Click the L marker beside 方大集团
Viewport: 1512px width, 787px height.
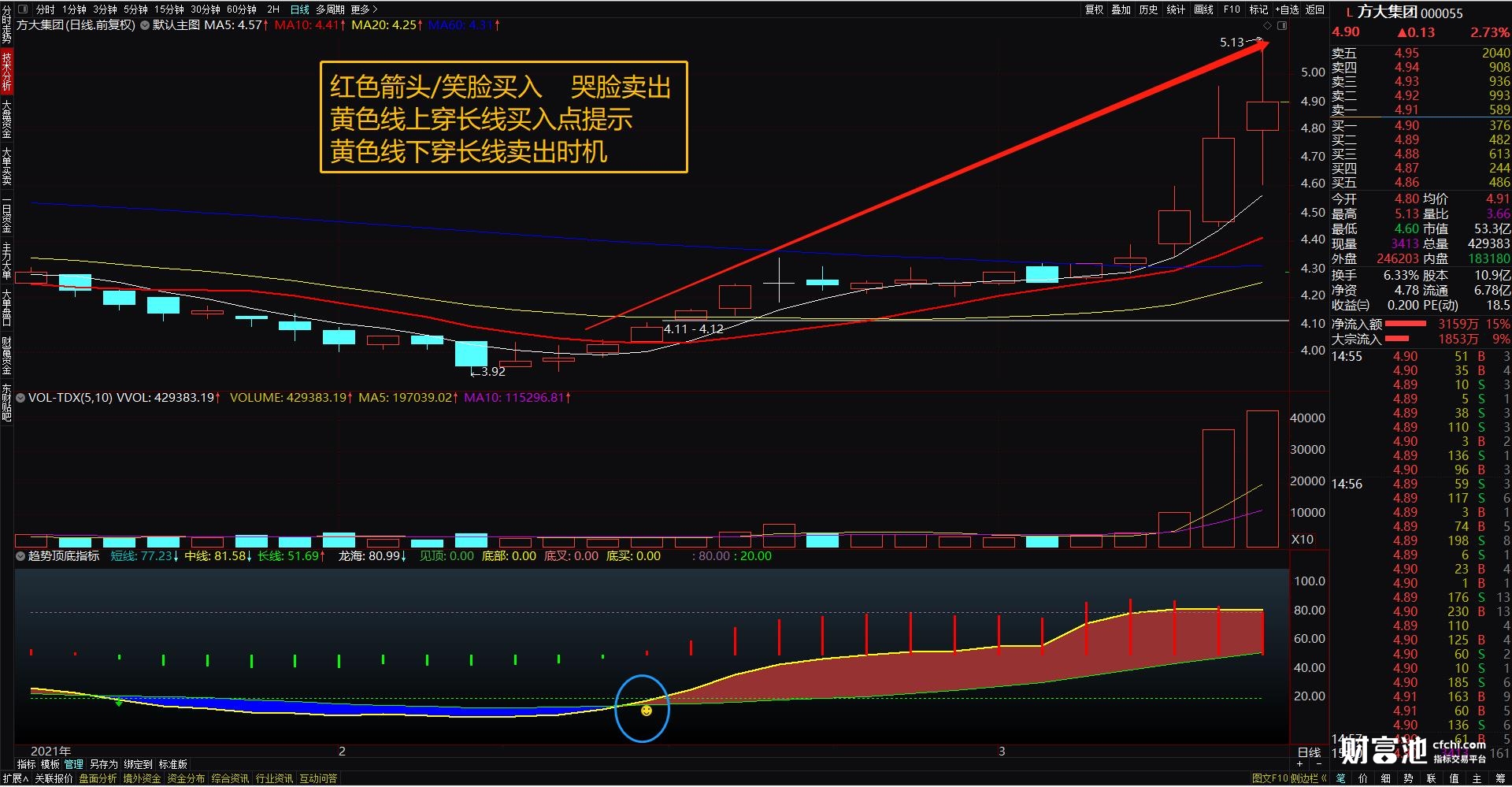pos(1349,13)
